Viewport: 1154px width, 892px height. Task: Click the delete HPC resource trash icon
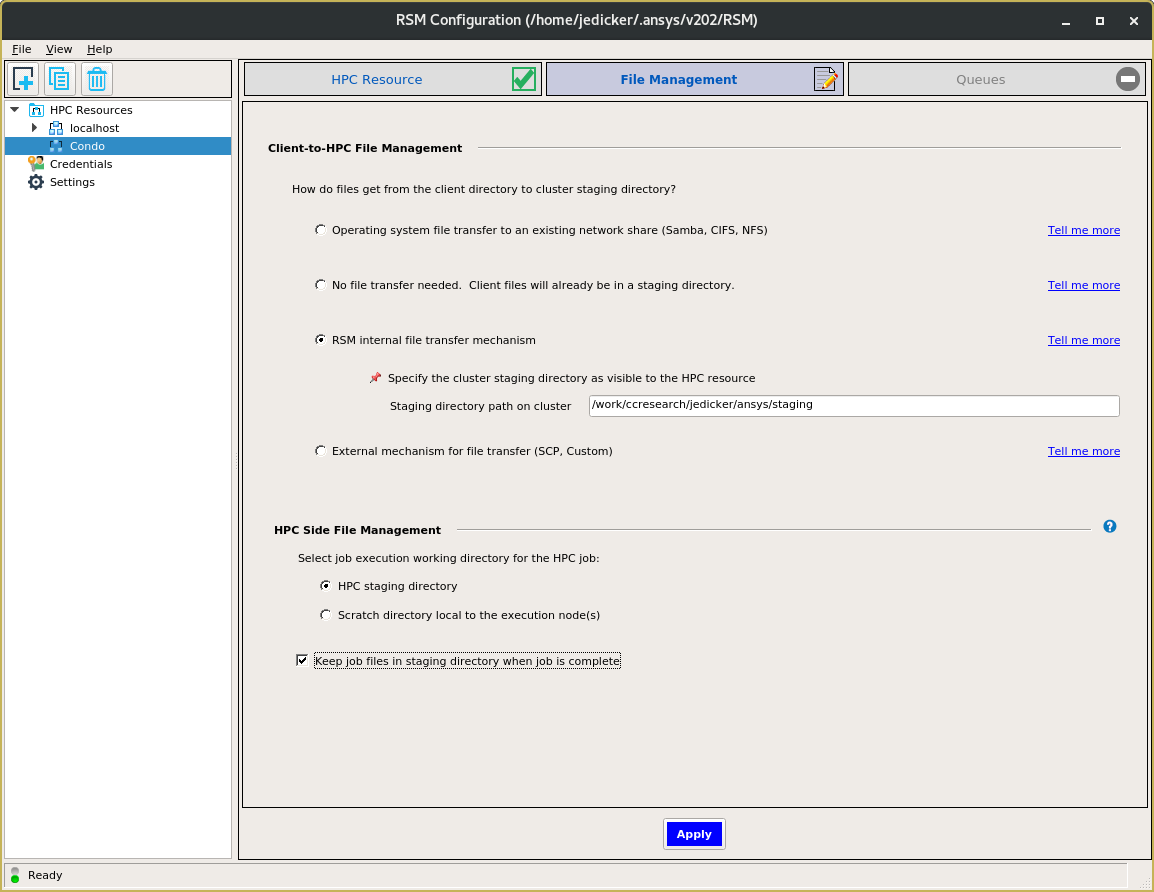pos(96,79)
